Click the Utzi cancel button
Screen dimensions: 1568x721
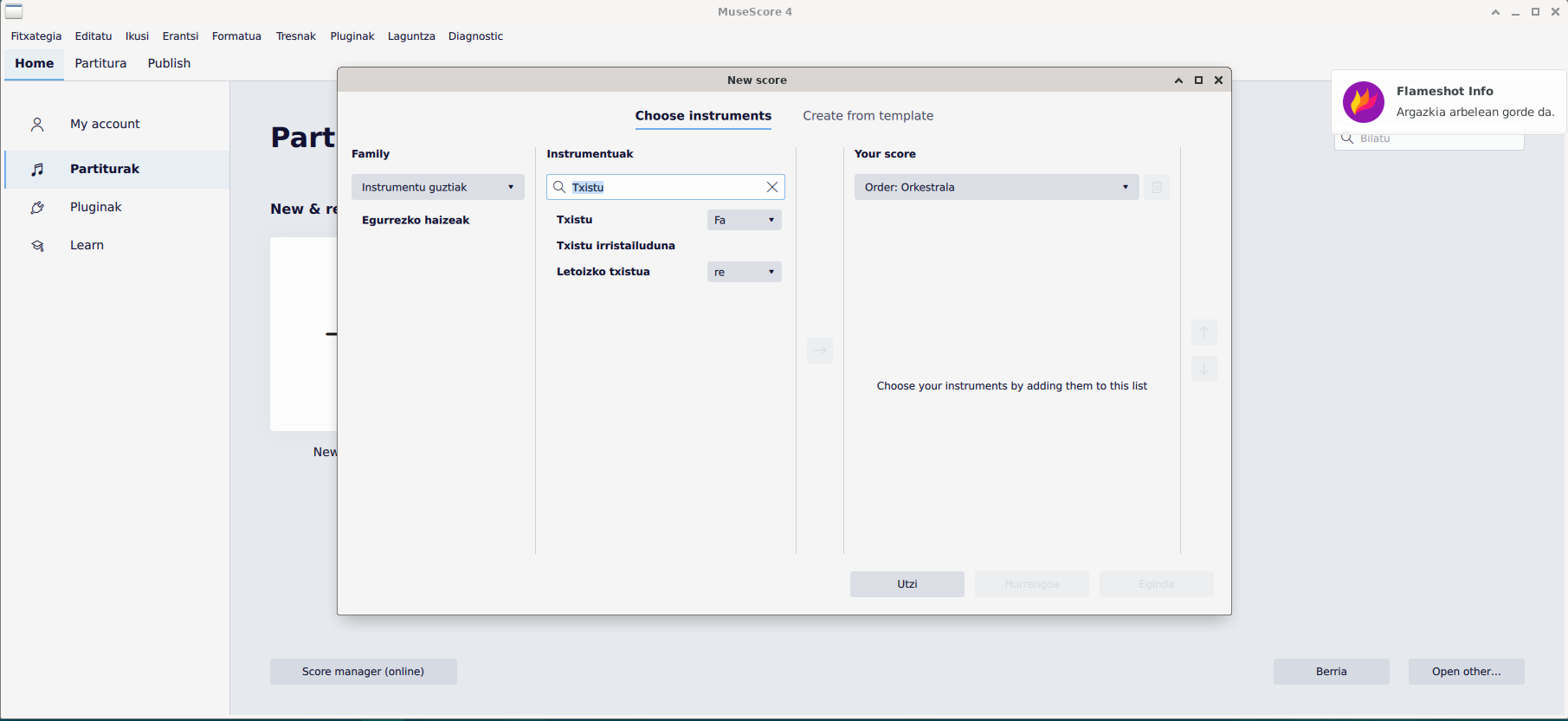pyautogui.click(x=907, y=584)
